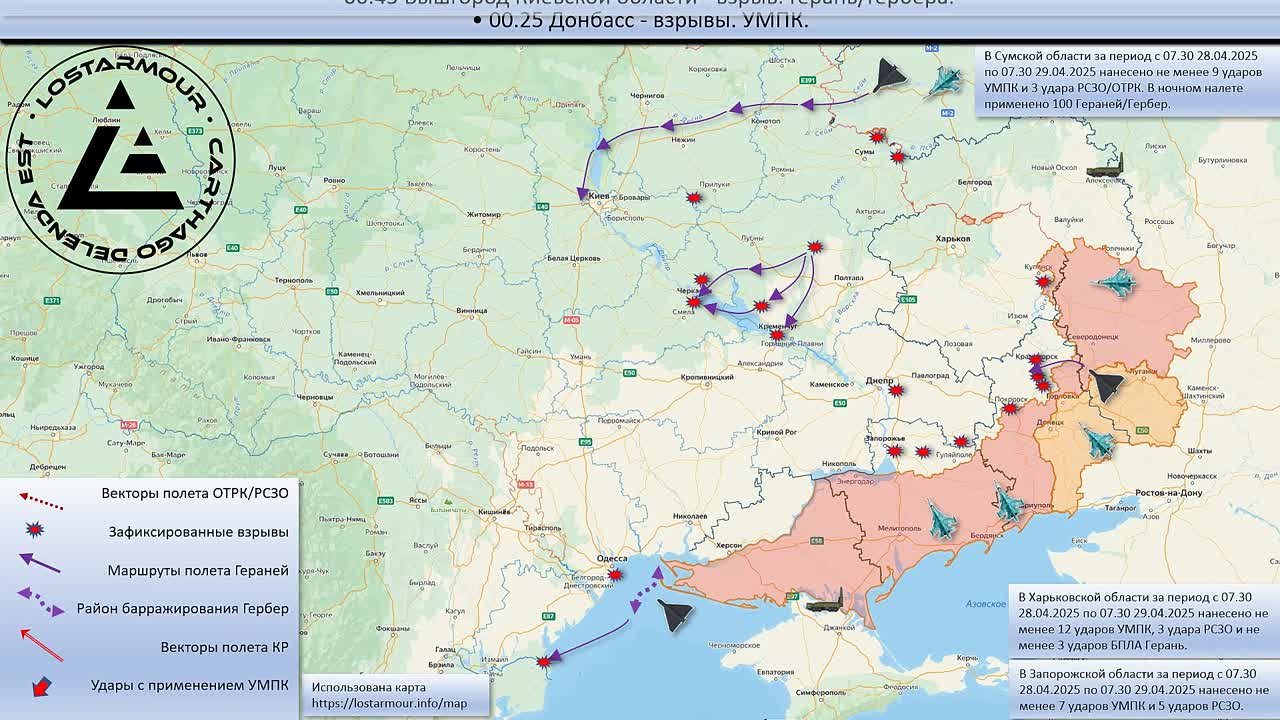Select the Kharkov region strike summary box
The height and width of the screenshot is (720, 1280).
click(x=1143, y=620)
